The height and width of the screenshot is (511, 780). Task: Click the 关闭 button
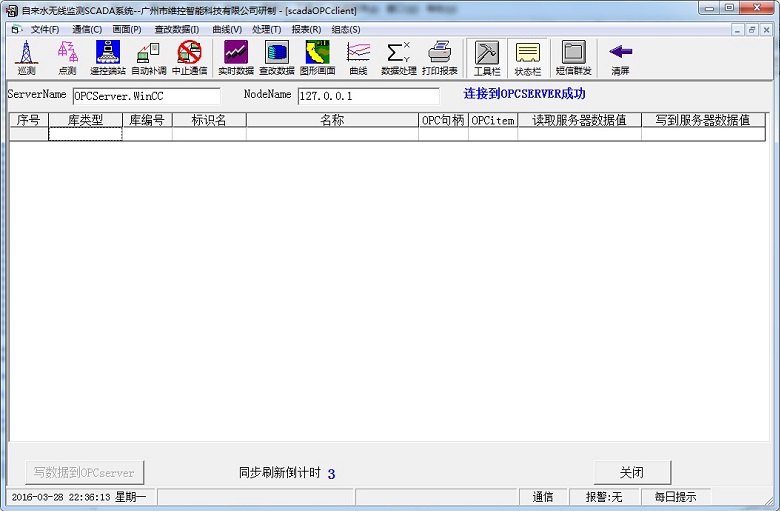coord(632,472)
